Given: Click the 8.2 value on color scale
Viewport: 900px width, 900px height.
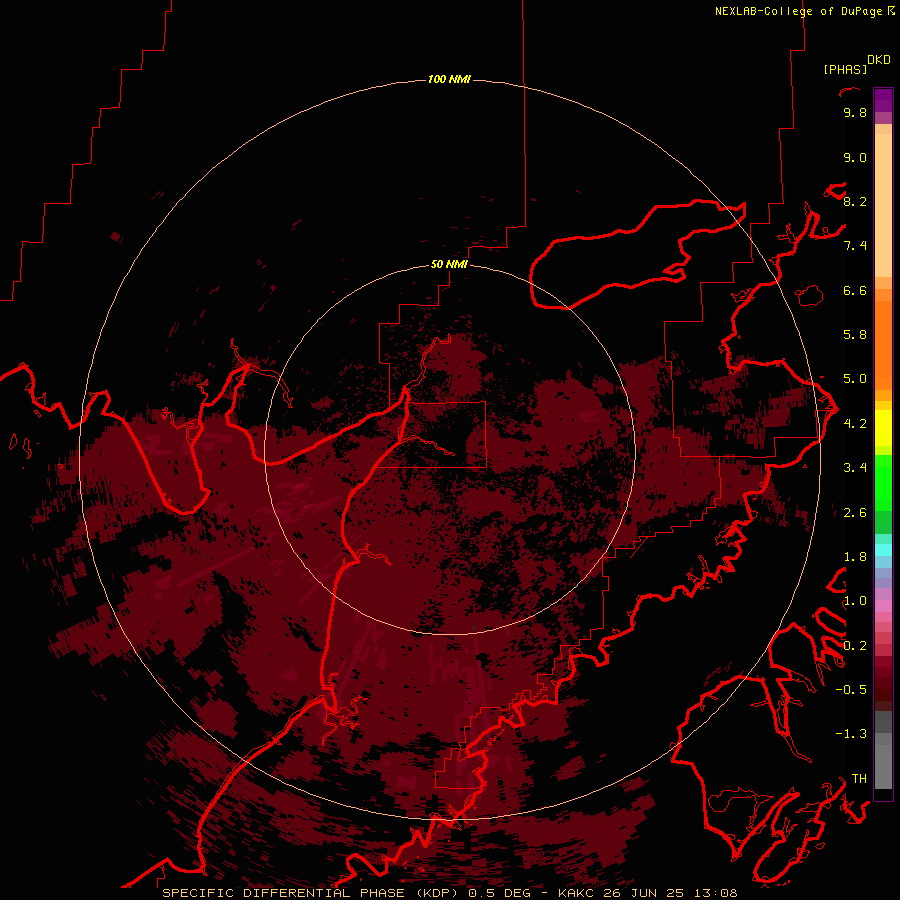Looking at the screenshot, I should click(x=855, y=201).
